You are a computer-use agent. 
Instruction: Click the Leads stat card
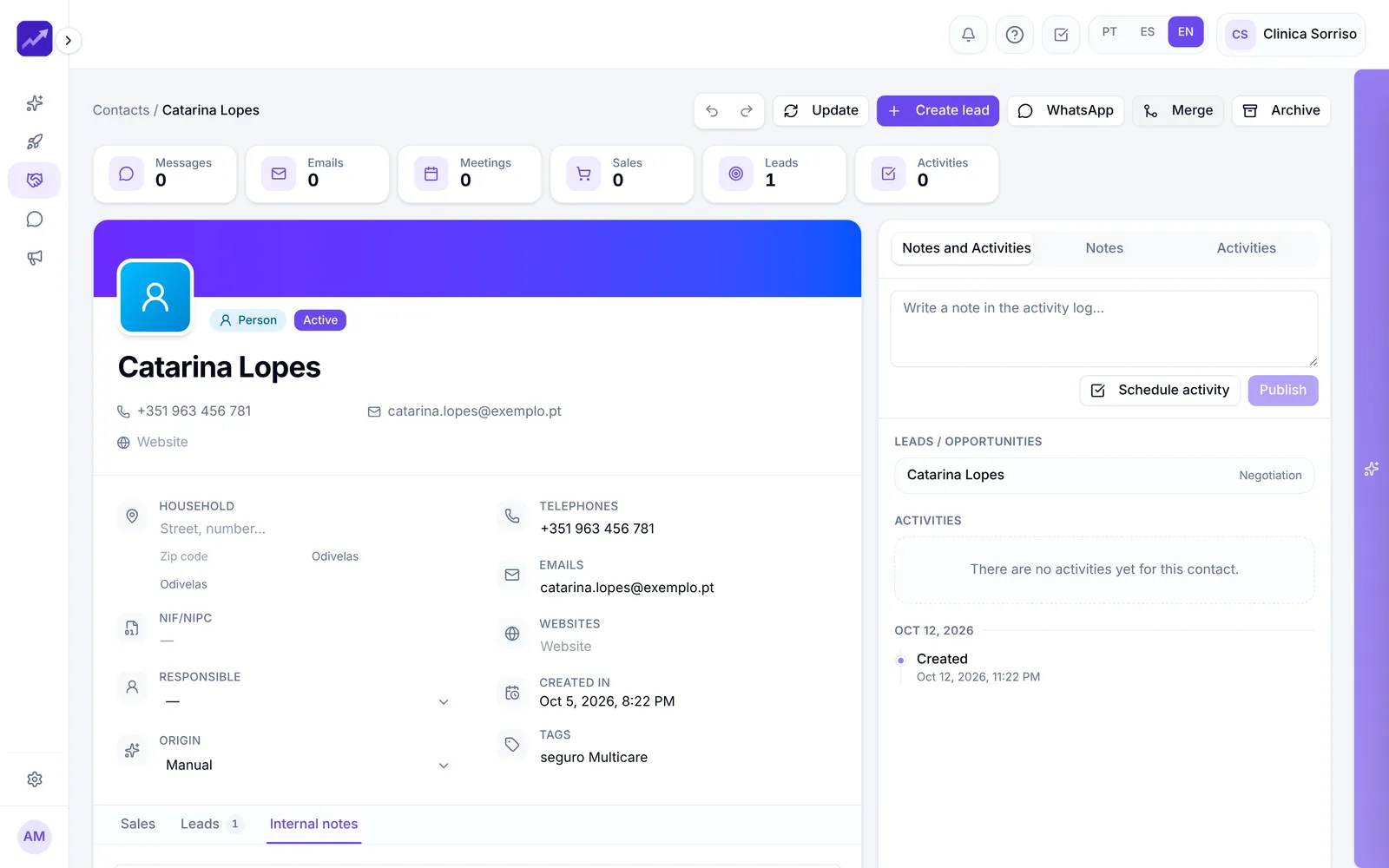[x=774, y=174]
